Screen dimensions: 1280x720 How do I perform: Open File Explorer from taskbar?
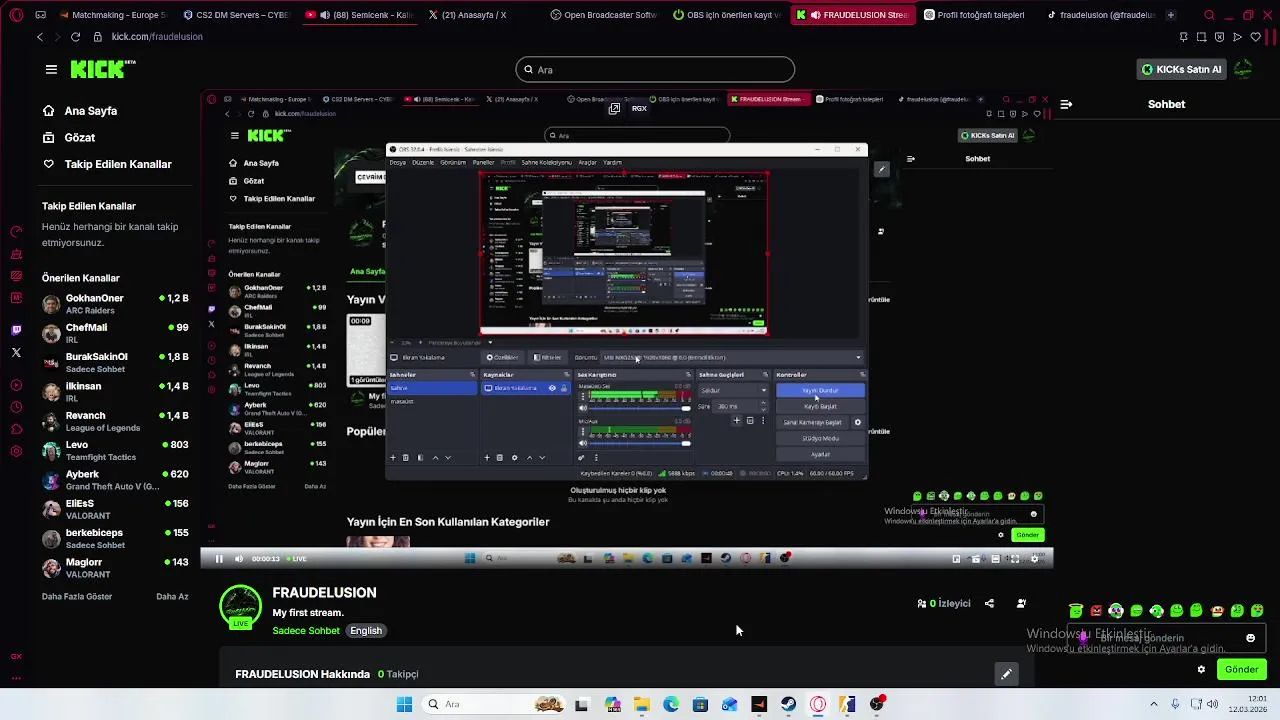click(641, 704)
